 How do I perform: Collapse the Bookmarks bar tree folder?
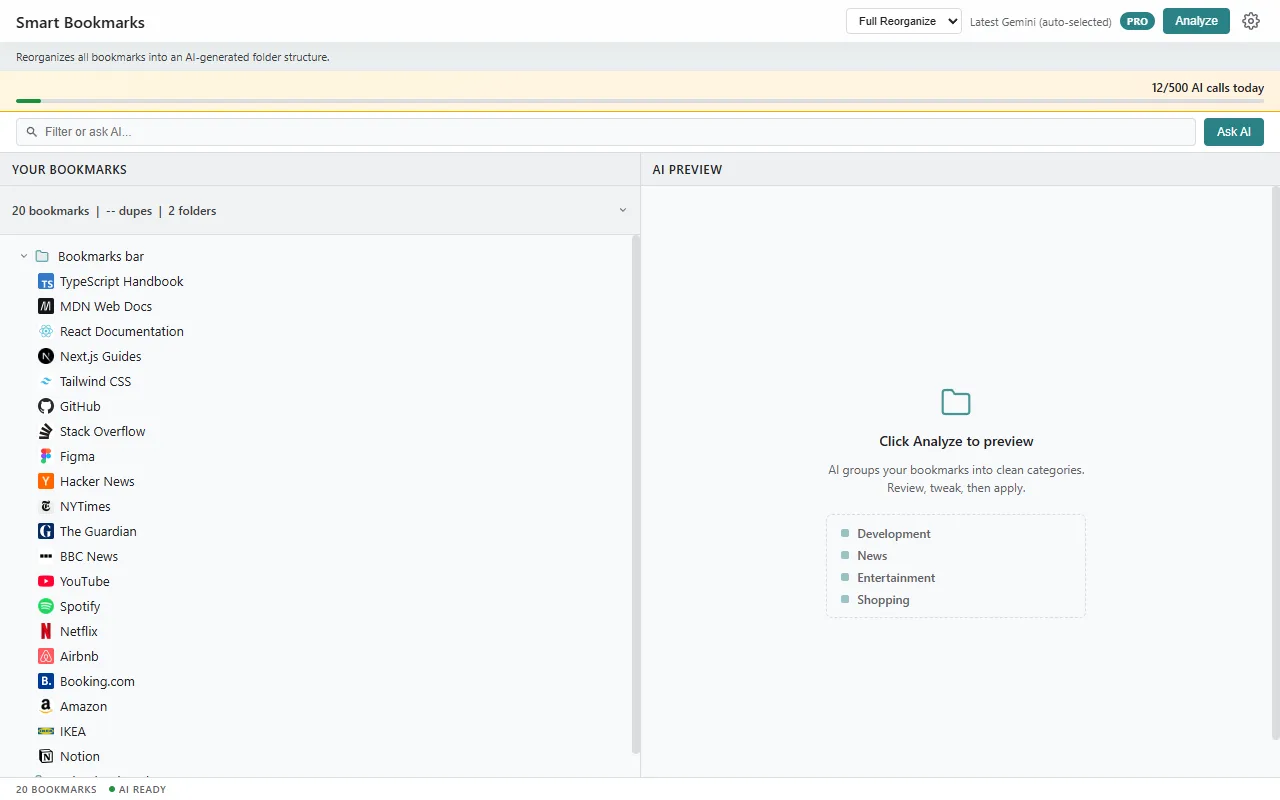coord(24,257)
